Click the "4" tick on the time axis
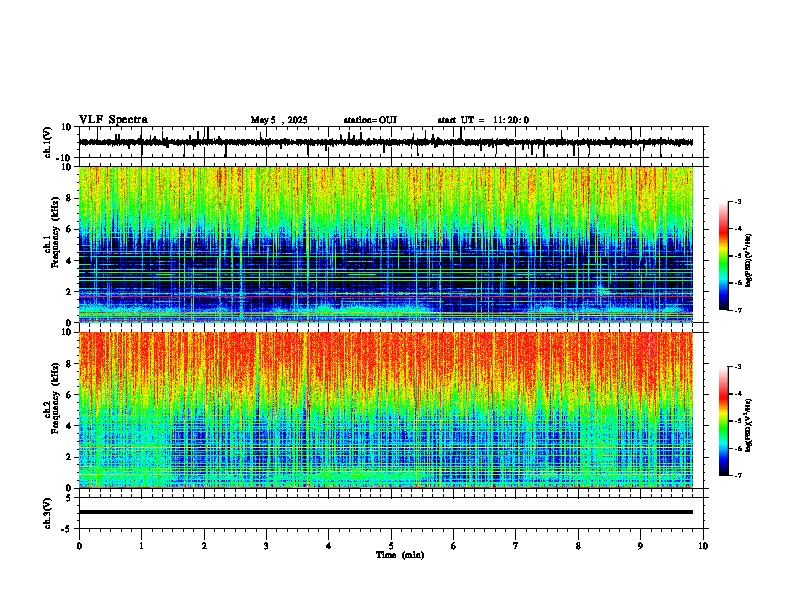Screen dimensions: 792x612 329,546
